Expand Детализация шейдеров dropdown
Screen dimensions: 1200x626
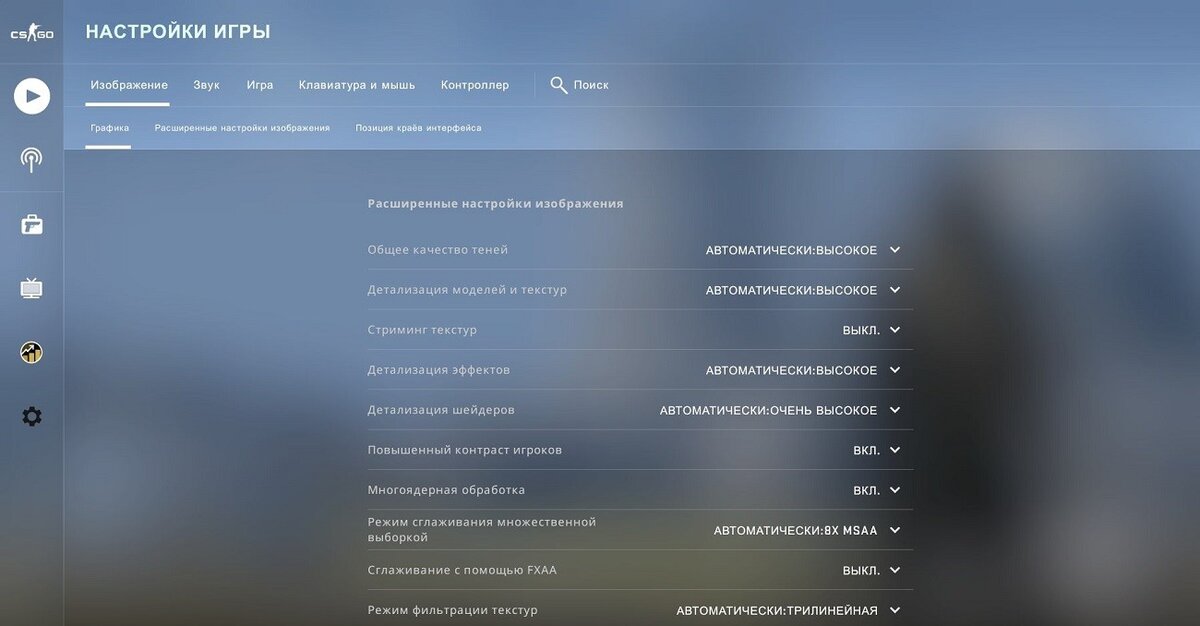[x=780, y=410]
